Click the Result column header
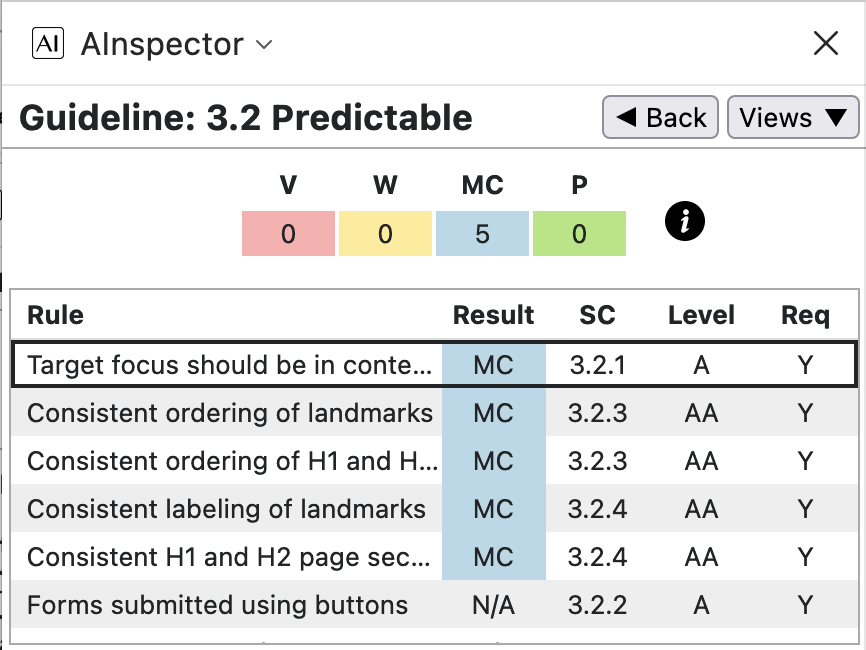866x650 pixels. coord(493,316)
